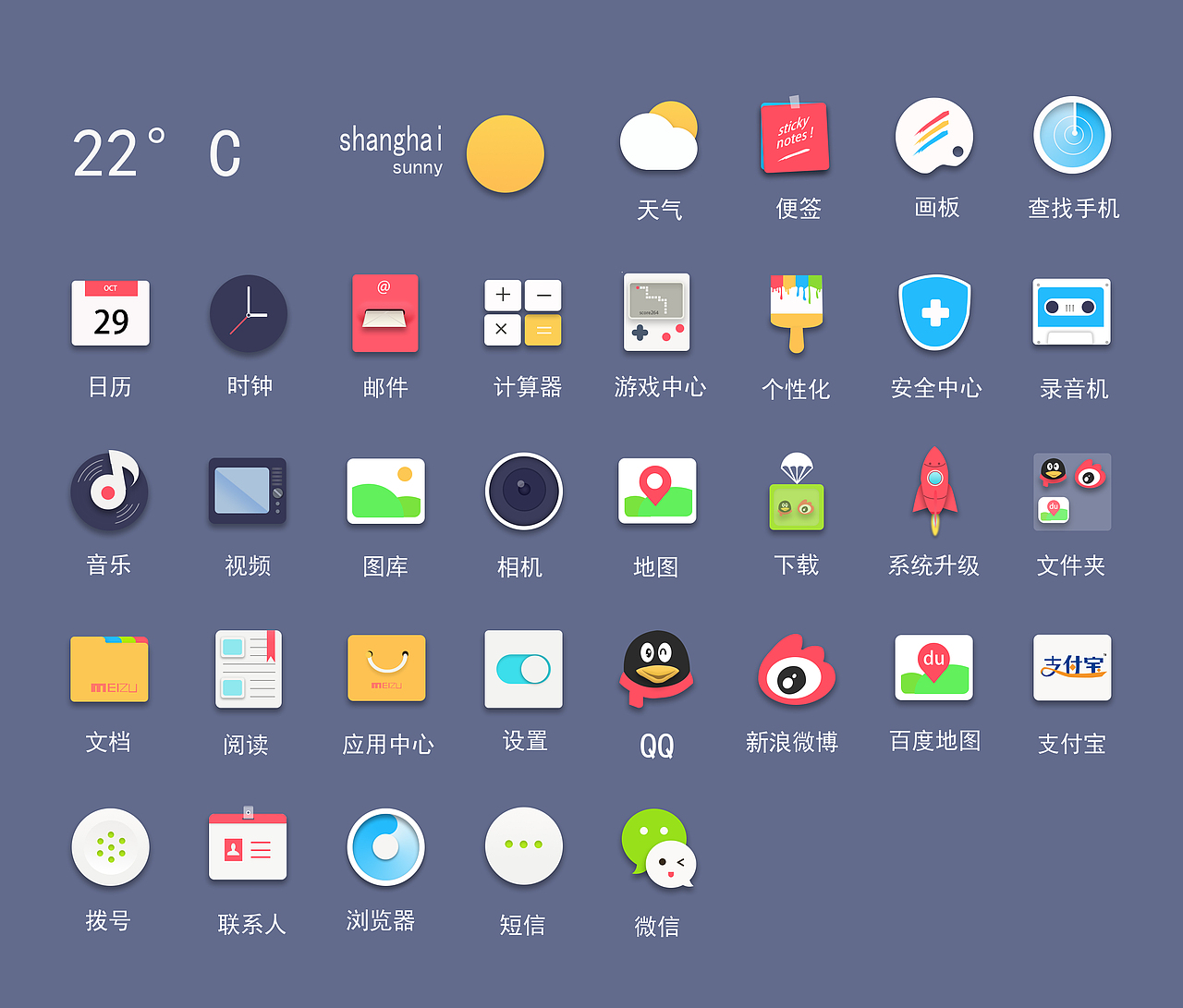Open the 查找手机 find phone radar icon

(1072, 135)
